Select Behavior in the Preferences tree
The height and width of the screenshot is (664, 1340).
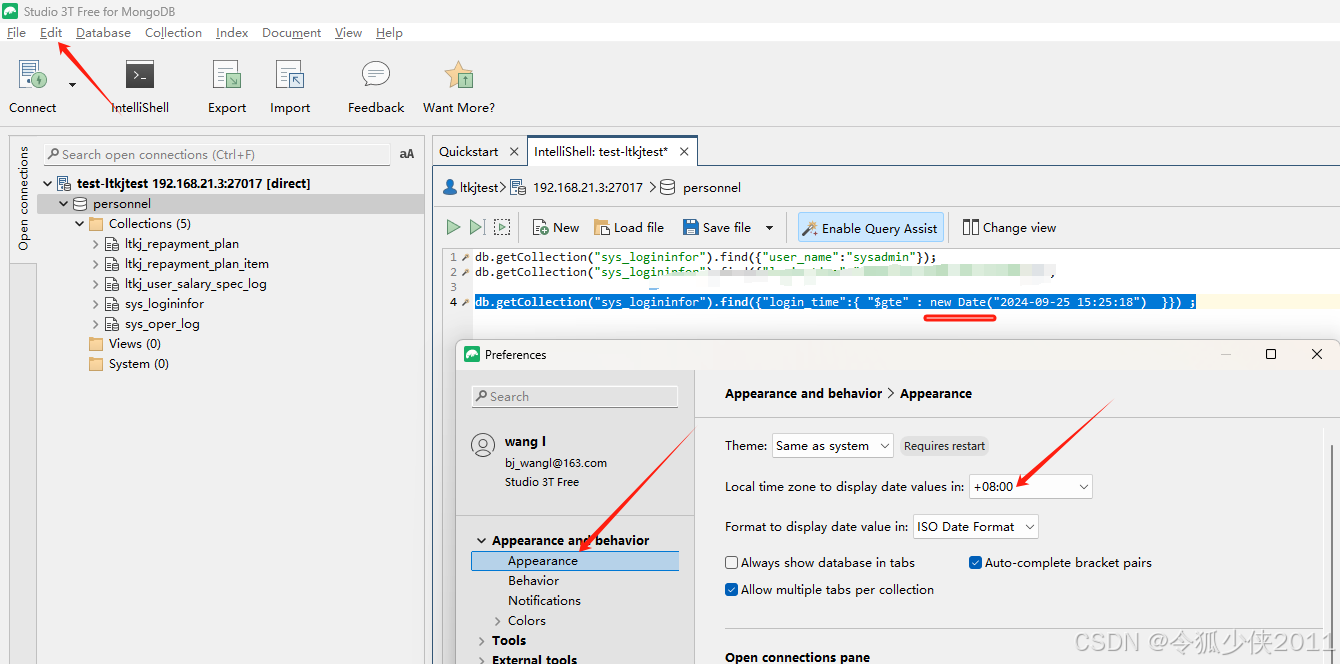[533, 581]
